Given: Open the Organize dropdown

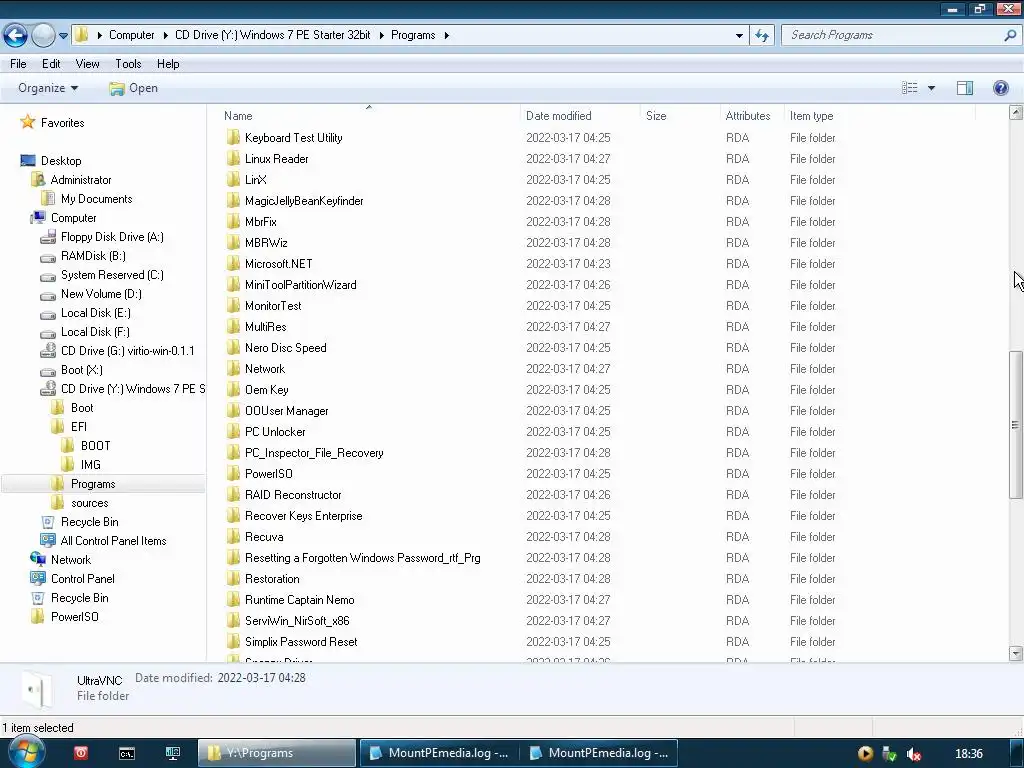Looking at the screenshot, I should tap(48, 88).
